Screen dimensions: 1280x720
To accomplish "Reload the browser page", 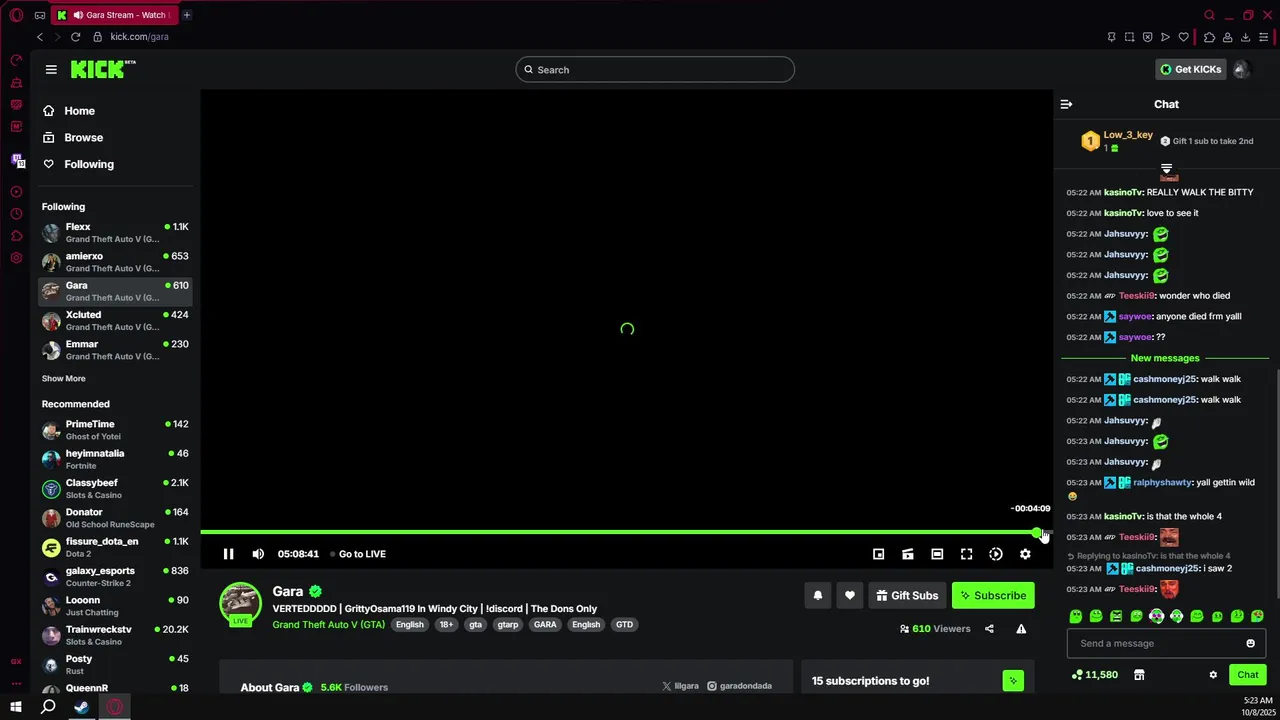I will 75,37.
